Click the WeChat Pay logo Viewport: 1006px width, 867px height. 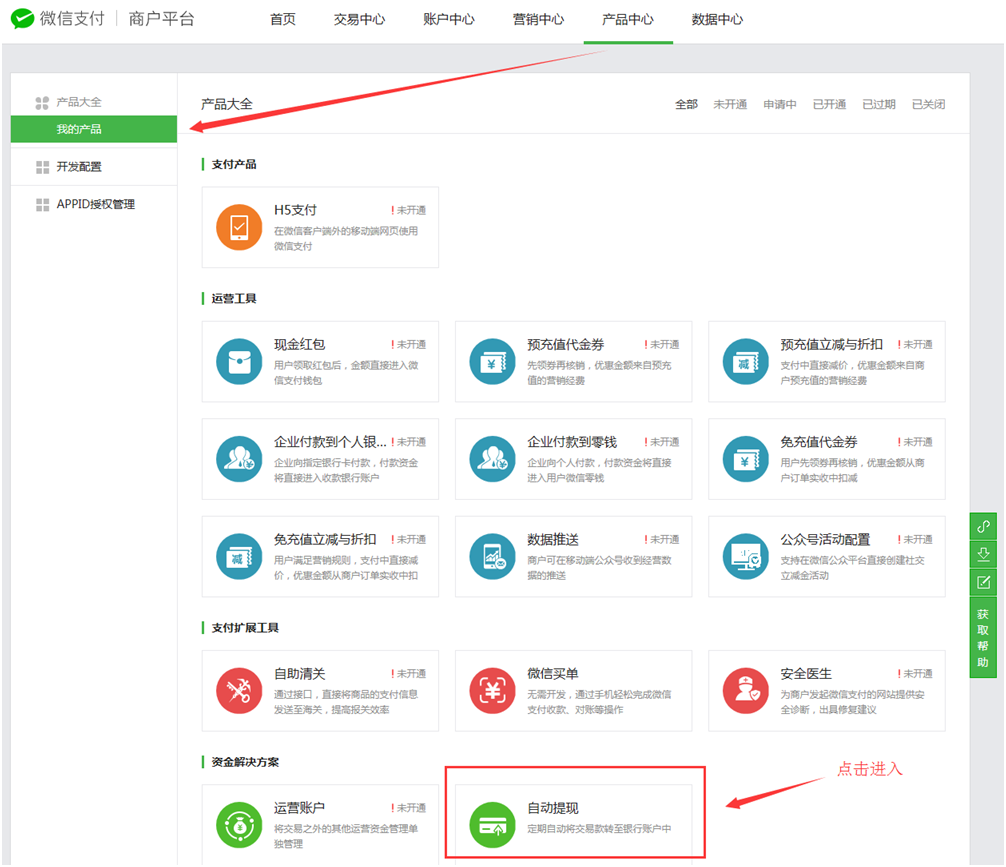coord(22,19)
